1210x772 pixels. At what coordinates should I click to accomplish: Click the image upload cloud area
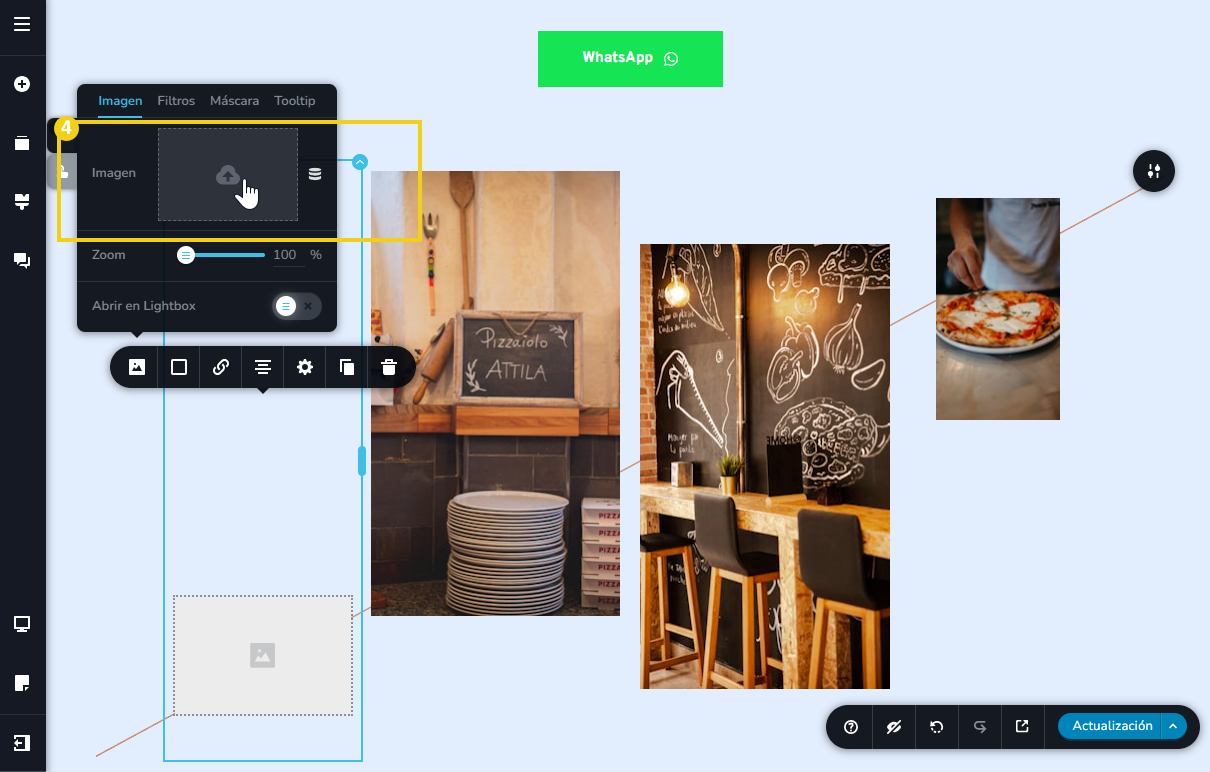coord(228,174)
